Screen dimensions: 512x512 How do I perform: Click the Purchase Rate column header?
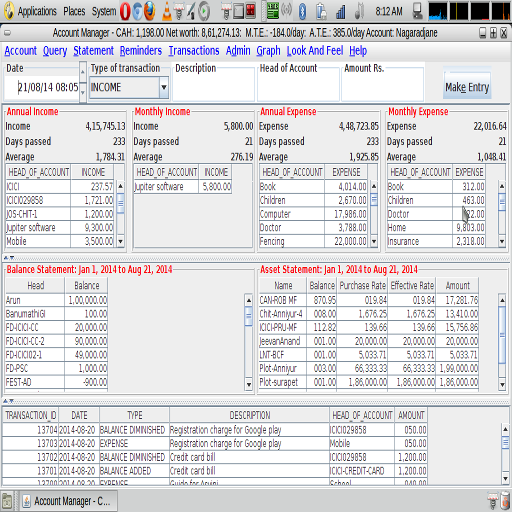(x=363, y=286)
